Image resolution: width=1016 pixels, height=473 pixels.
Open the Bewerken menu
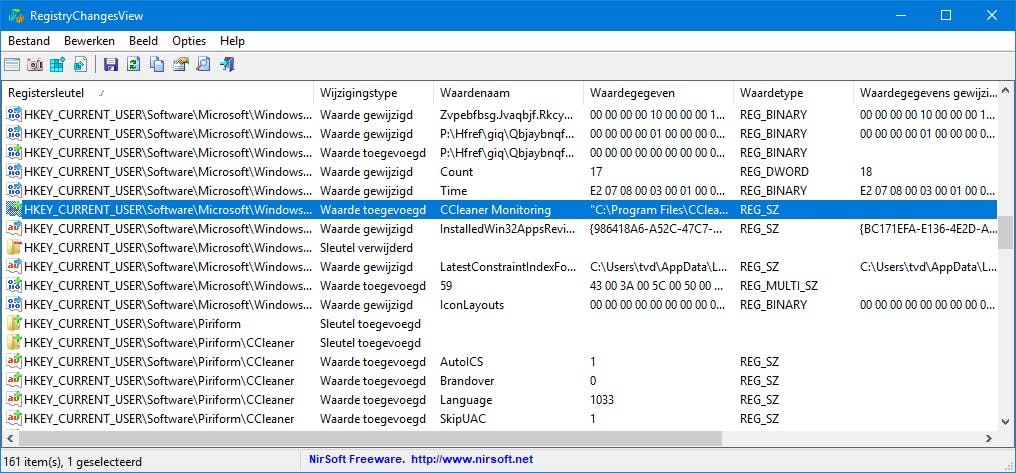pyautogui.click(x=89, y=41)
